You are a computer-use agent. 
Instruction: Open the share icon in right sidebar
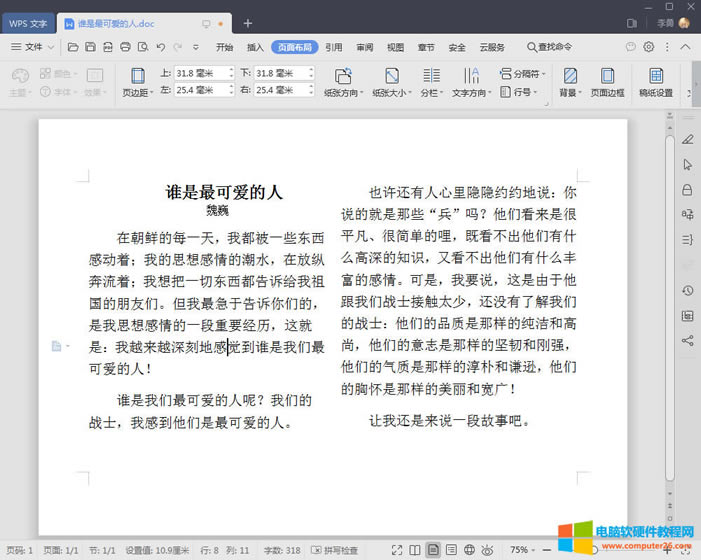pyautogui.click(x=687, y=340)
